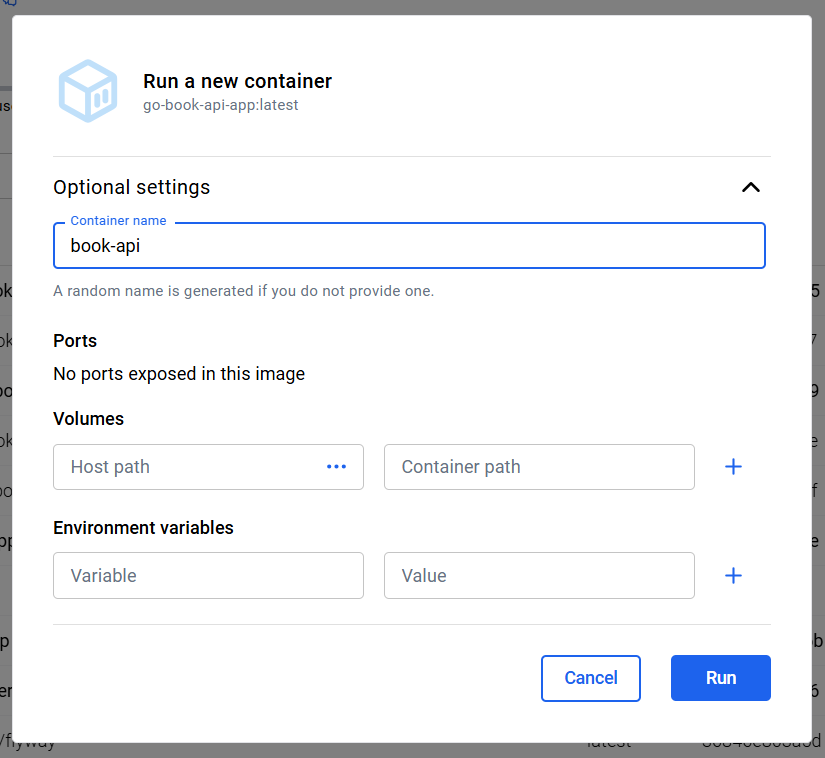
Task: Click 'No ports exposed in this image' text
Action: tap(179, 374)
